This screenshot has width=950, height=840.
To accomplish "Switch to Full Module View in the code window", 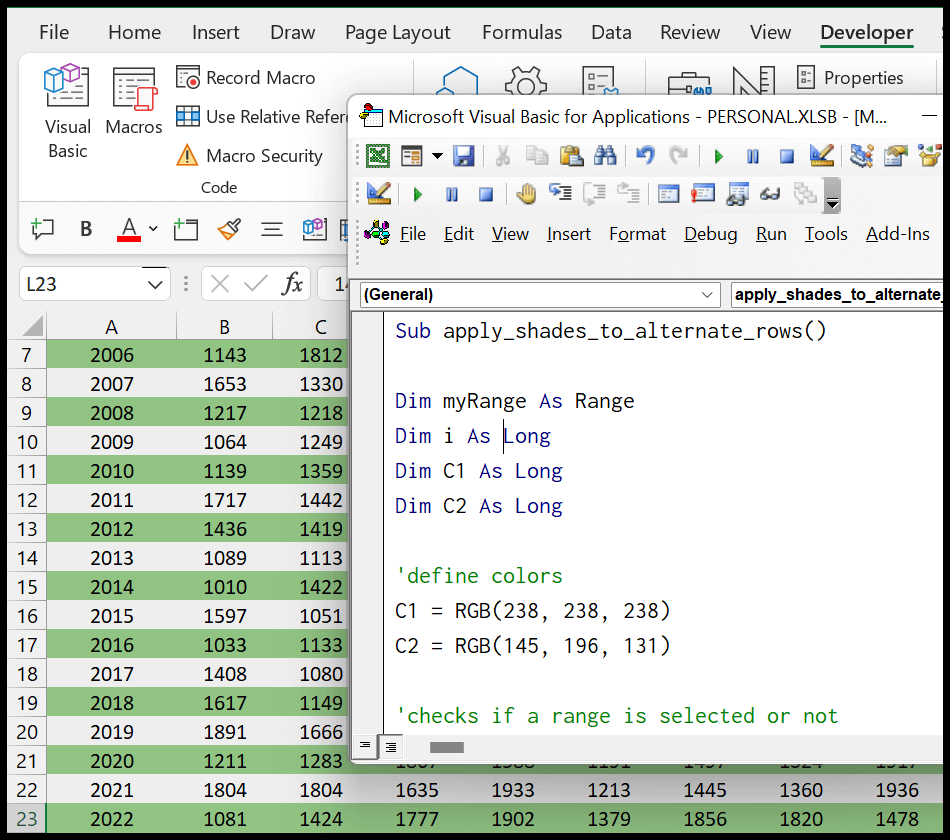I will (x=391, y=747).
